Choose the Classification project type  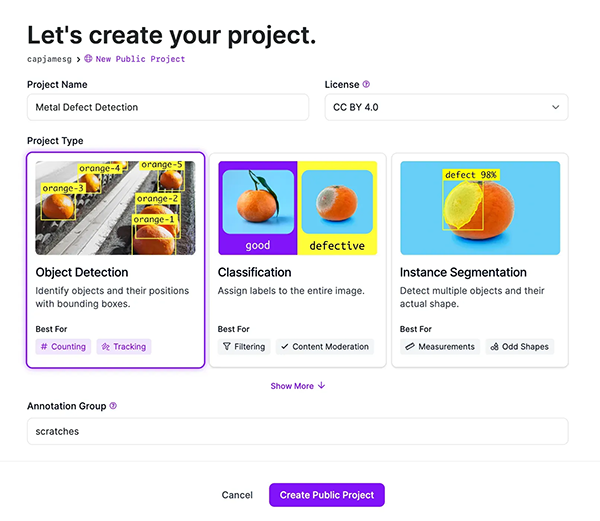click(298, 260)
